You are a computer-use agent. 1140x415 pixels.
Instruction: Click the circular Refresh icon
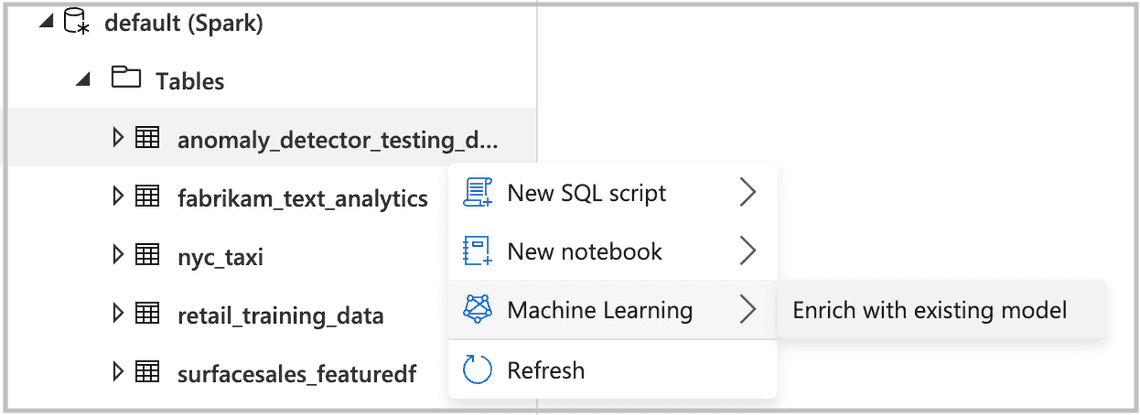pyautogui.click(x=478, y=370)
